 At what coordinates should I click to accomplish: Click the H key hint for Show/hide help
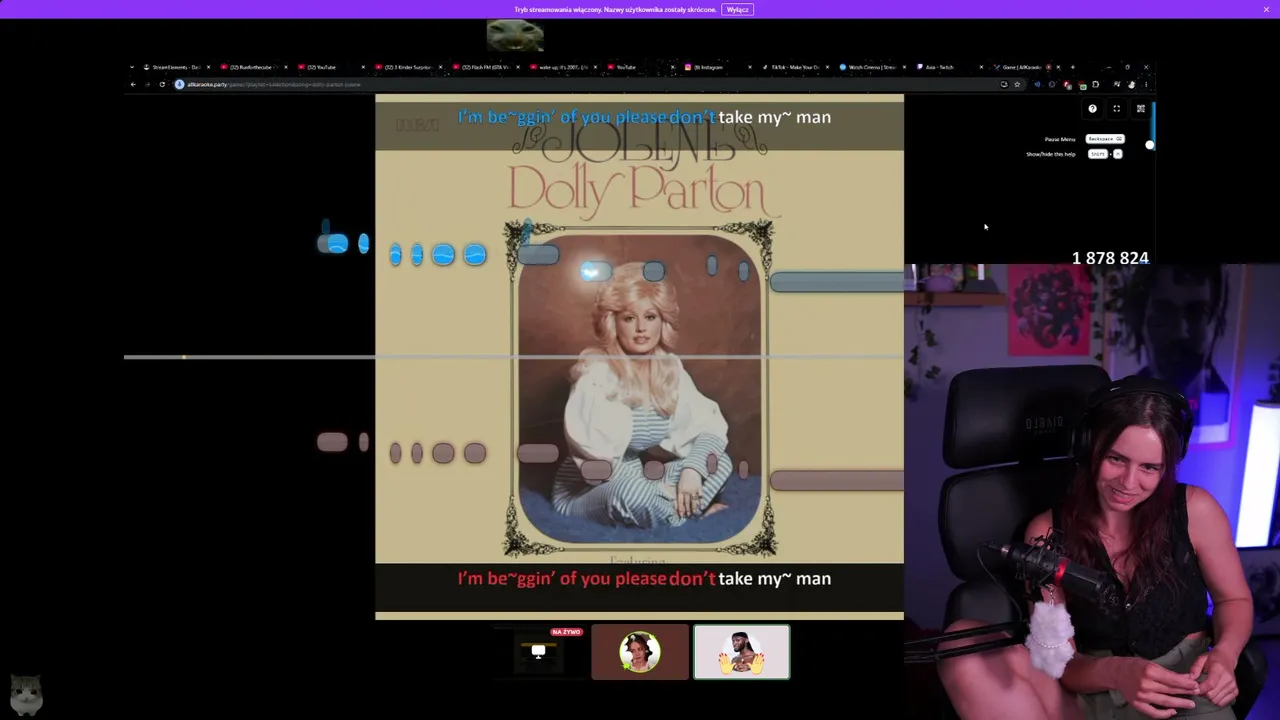(1118, 154)
